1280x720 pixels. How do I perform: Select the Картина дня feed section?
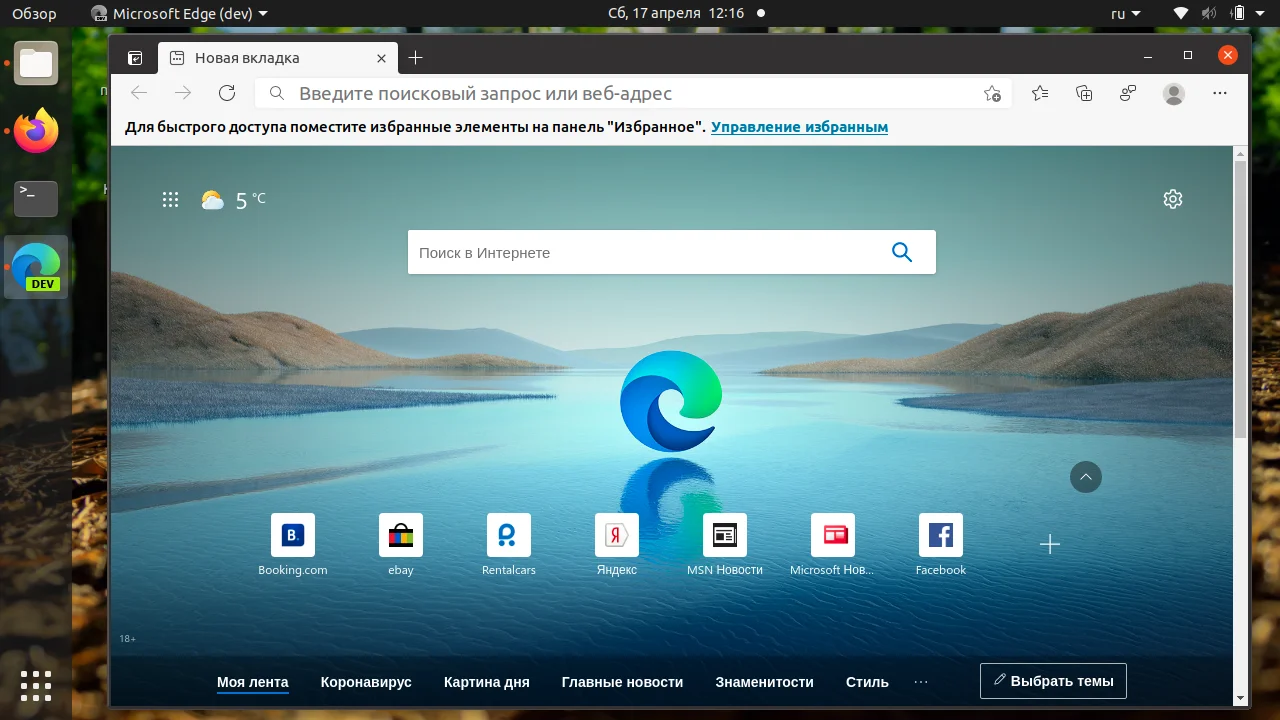click(x=487, y=682)
